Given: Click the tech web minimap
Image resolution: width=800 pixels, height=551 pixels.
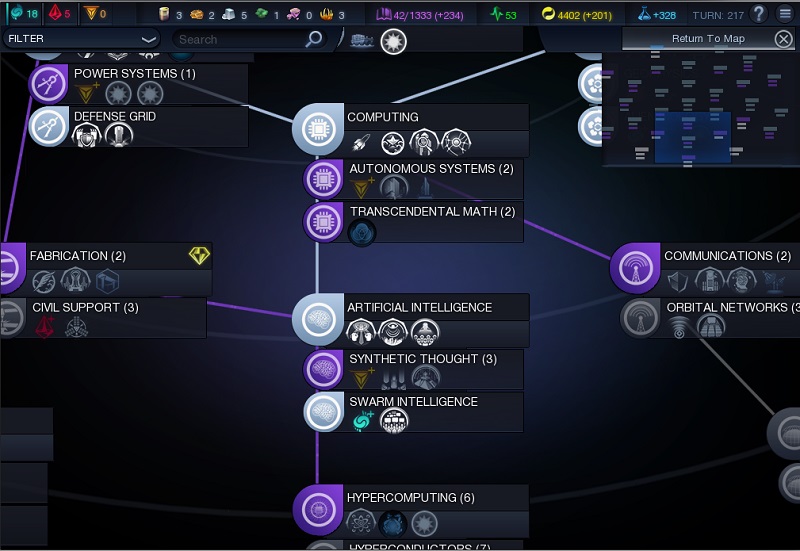Looking at the screenshot, I should click(x=701, y=109).
